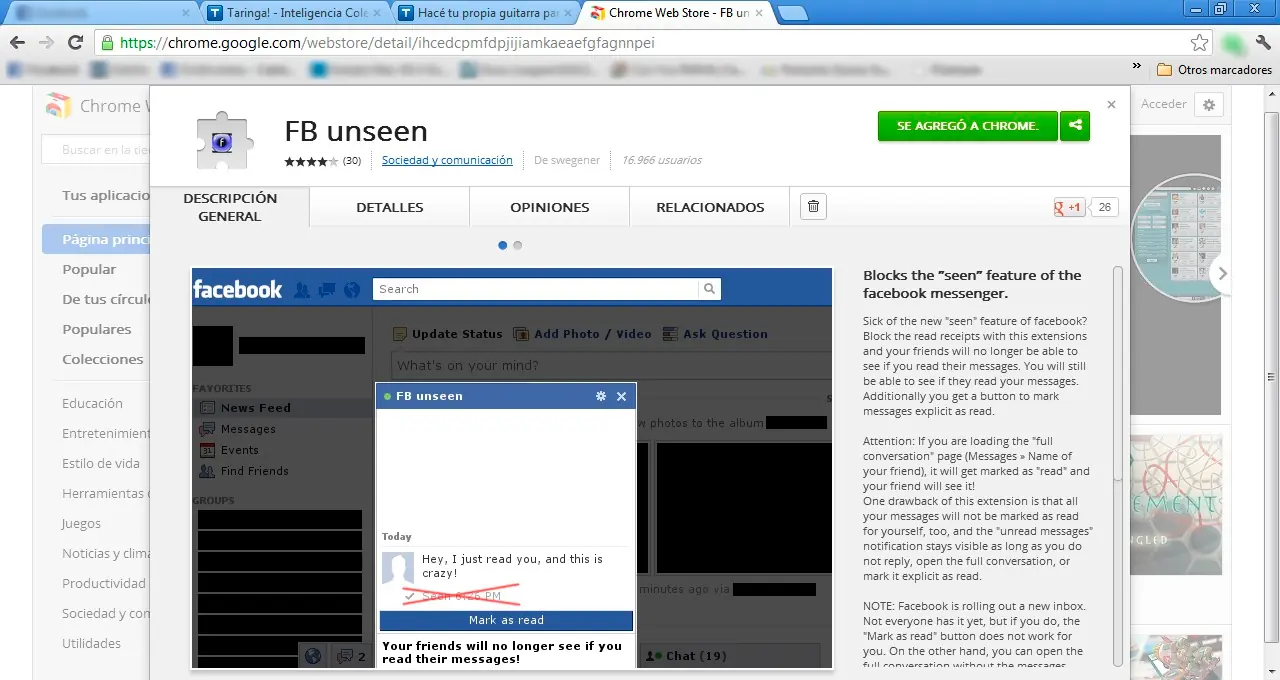This screenshot has height=680, width=1280.
Task: Click the Chrome Web Store logo
Action: [60, 106]
